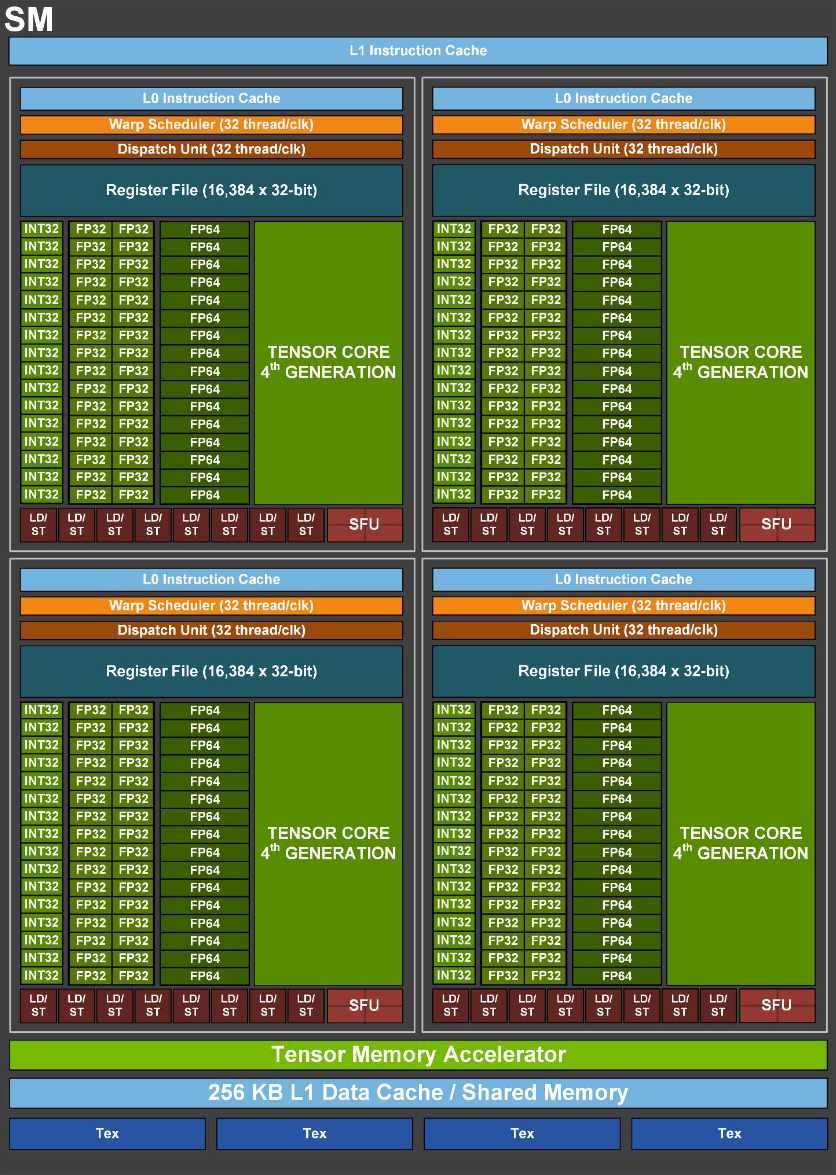
Task: Open the L1 Instruction Cache bar at the top
Action: [x=418, y=50]
